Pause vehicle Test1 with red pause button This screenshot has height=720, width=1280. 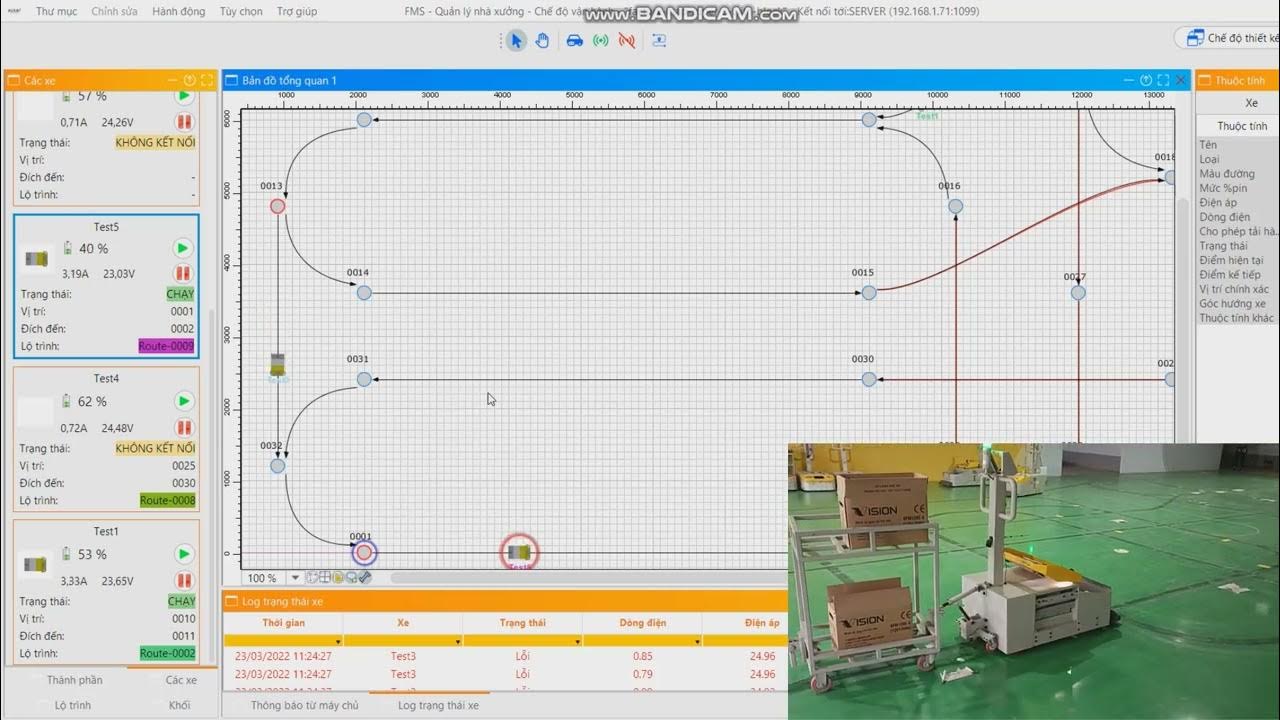pyautogui.click(x=183, y=580)
